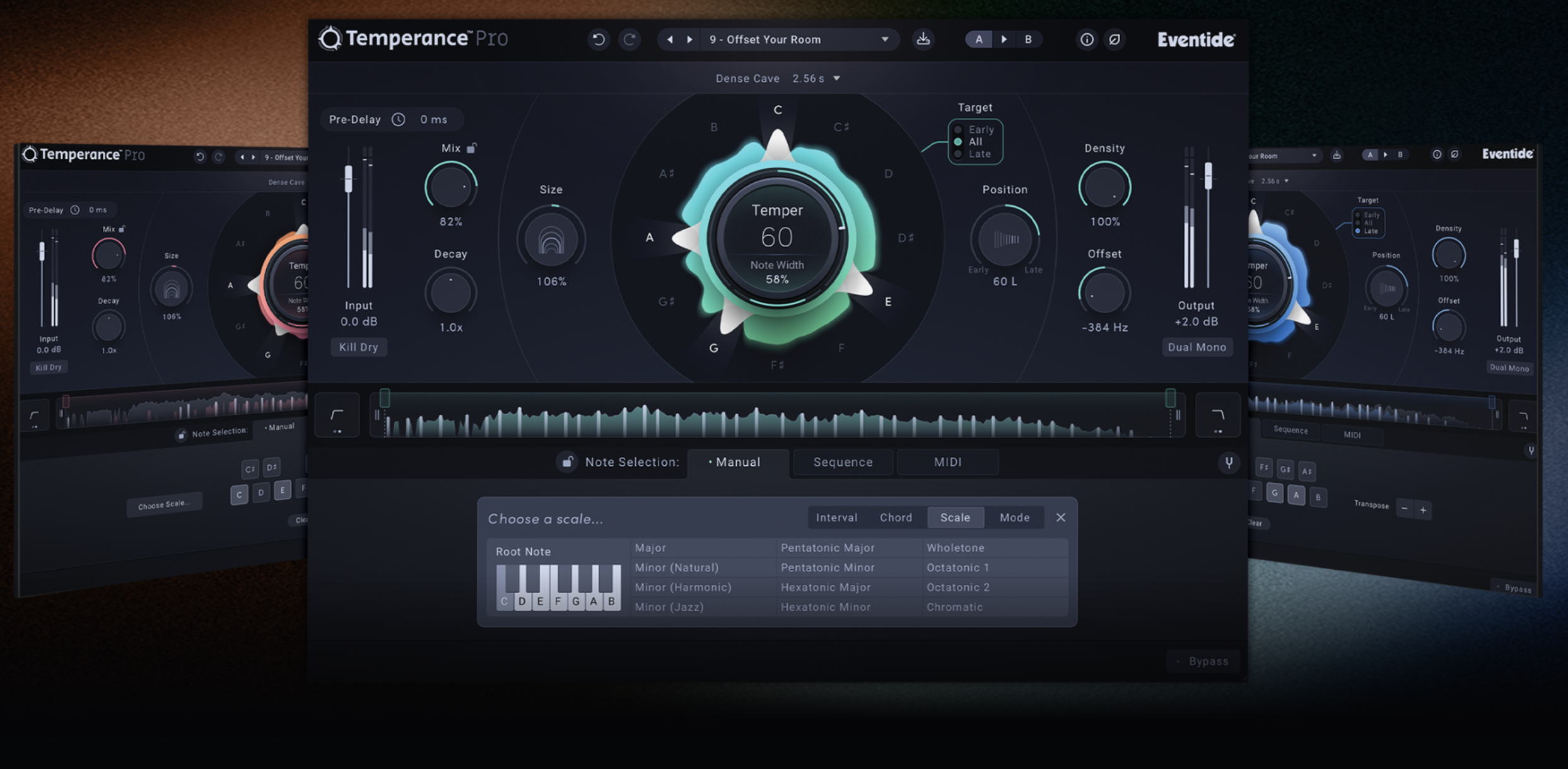Switch to the Sequence tab
The width and height of the screenshot is (1568, 769).
(x=843, y=462)
